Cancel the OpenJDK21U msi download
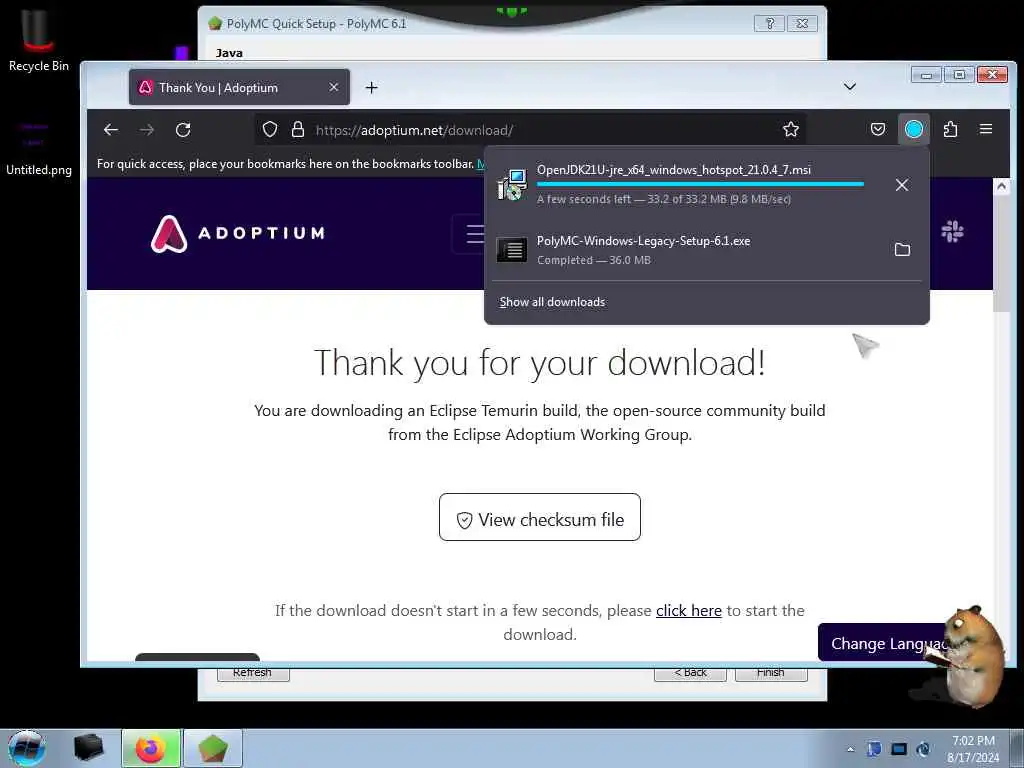Viewport: 1024px width, 768px height. point(902,185)
